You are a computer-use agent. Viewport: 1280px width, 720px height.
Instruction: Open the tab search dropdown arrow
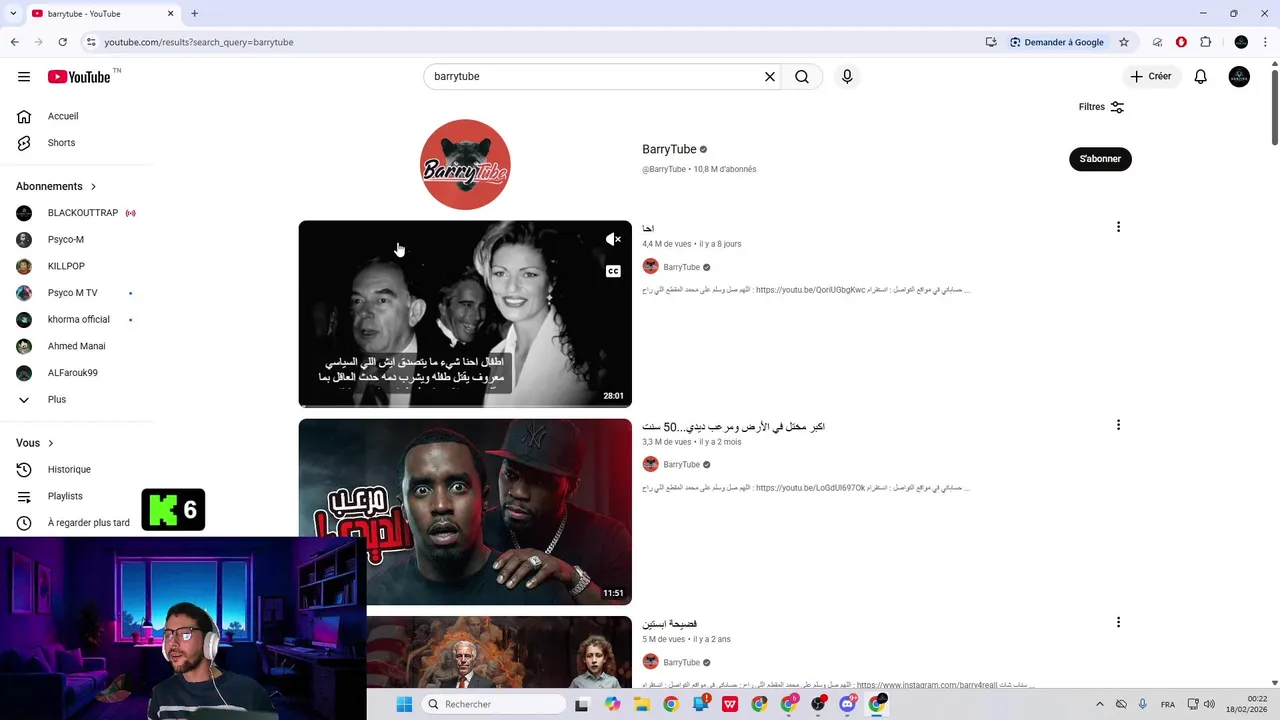(11, 14)
